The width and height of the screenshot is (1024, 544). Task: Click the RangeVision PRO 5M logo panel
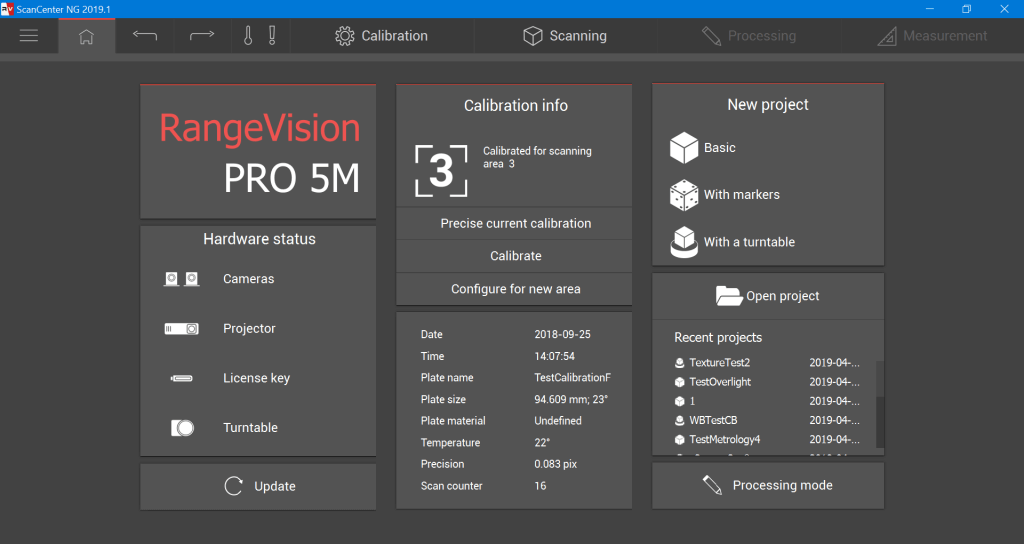258,152
